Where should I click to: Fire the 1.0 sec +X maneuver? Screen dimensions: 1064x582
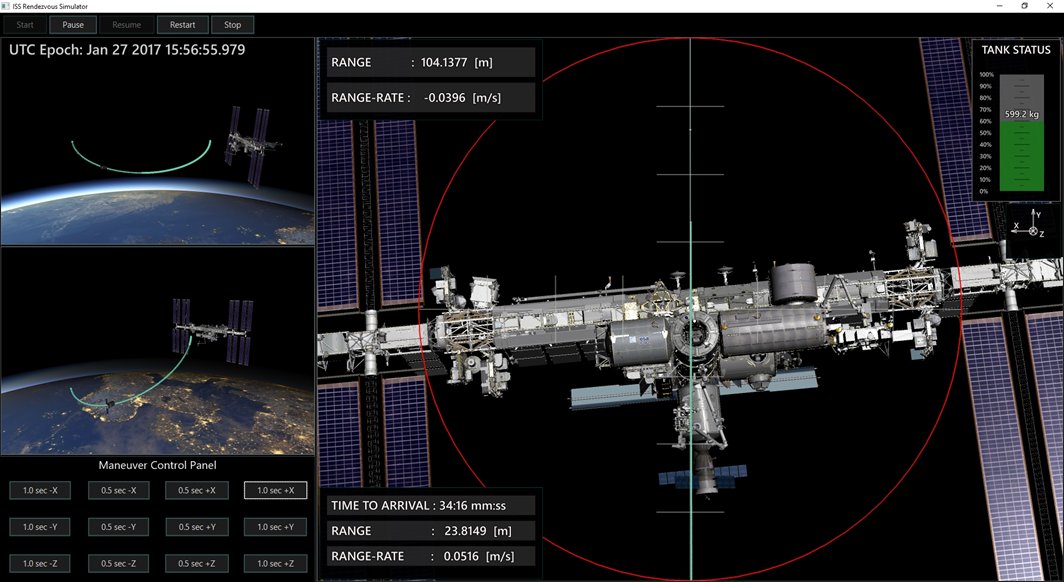point(275,490)
